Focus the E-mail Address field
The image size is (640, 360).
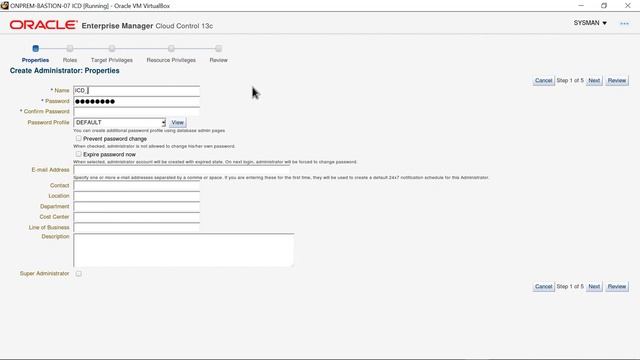click(182, 170)
